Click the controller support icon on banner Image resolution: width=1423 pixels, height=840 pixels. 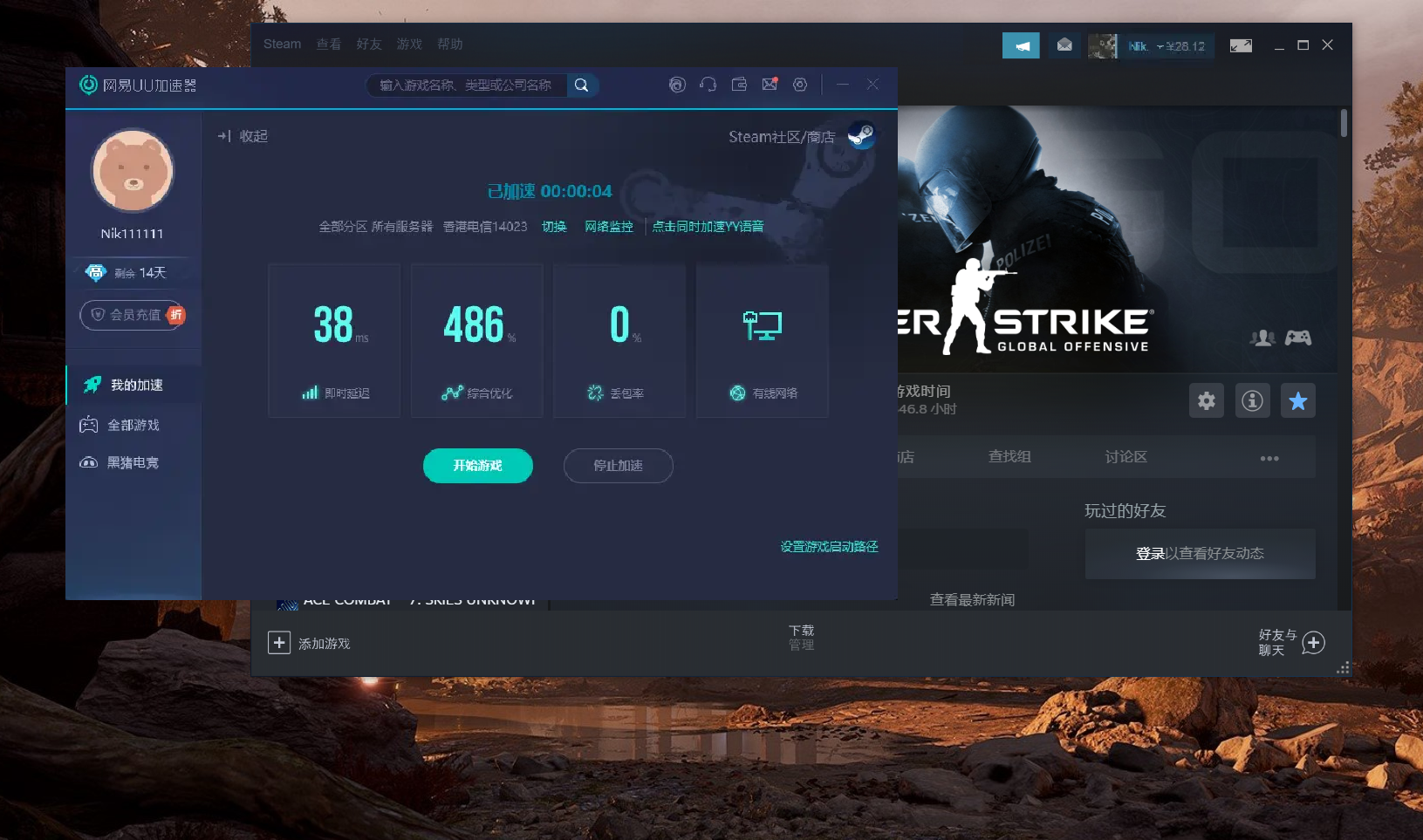point(1298,338)
